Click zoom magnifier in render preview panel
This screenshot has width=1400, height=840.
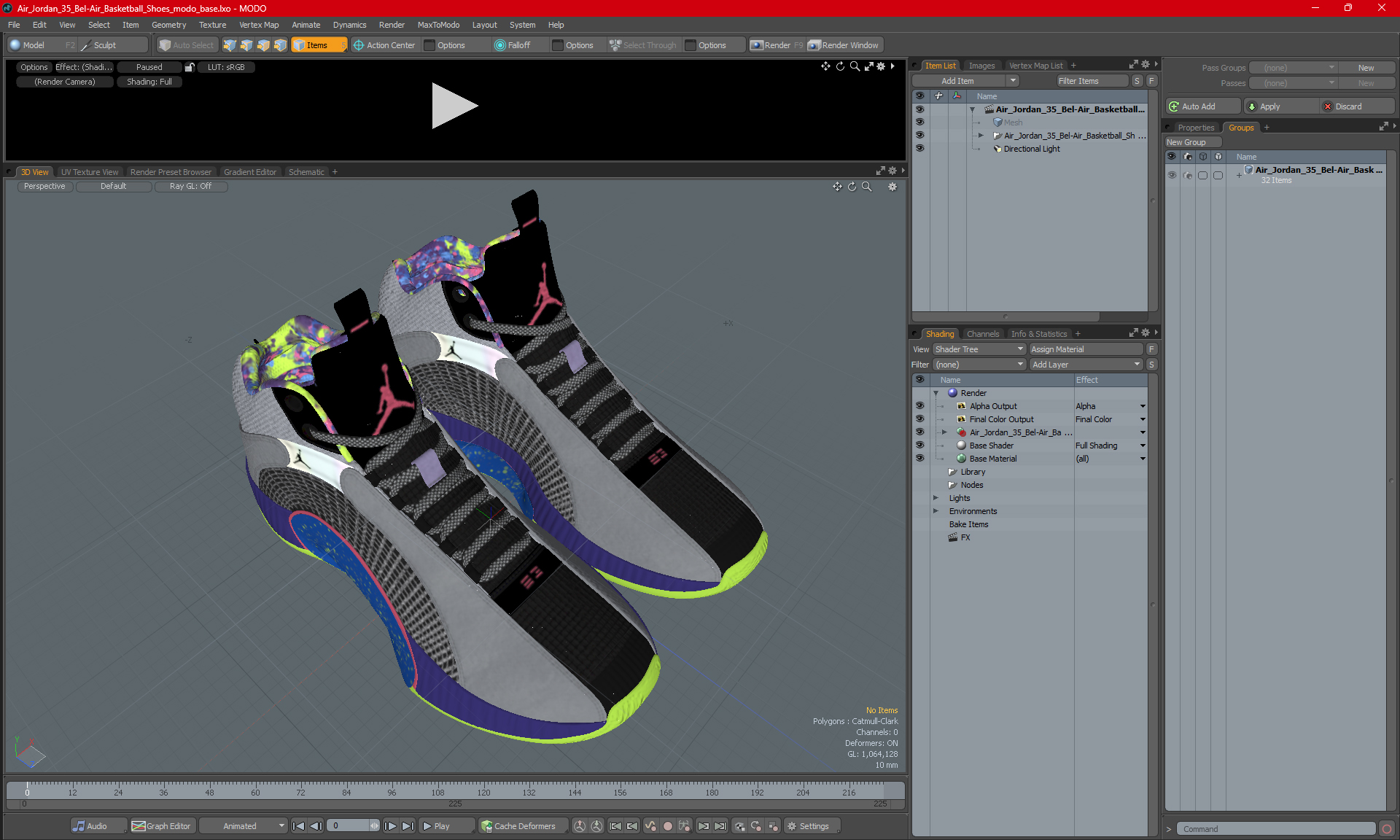tap(855, 66)
